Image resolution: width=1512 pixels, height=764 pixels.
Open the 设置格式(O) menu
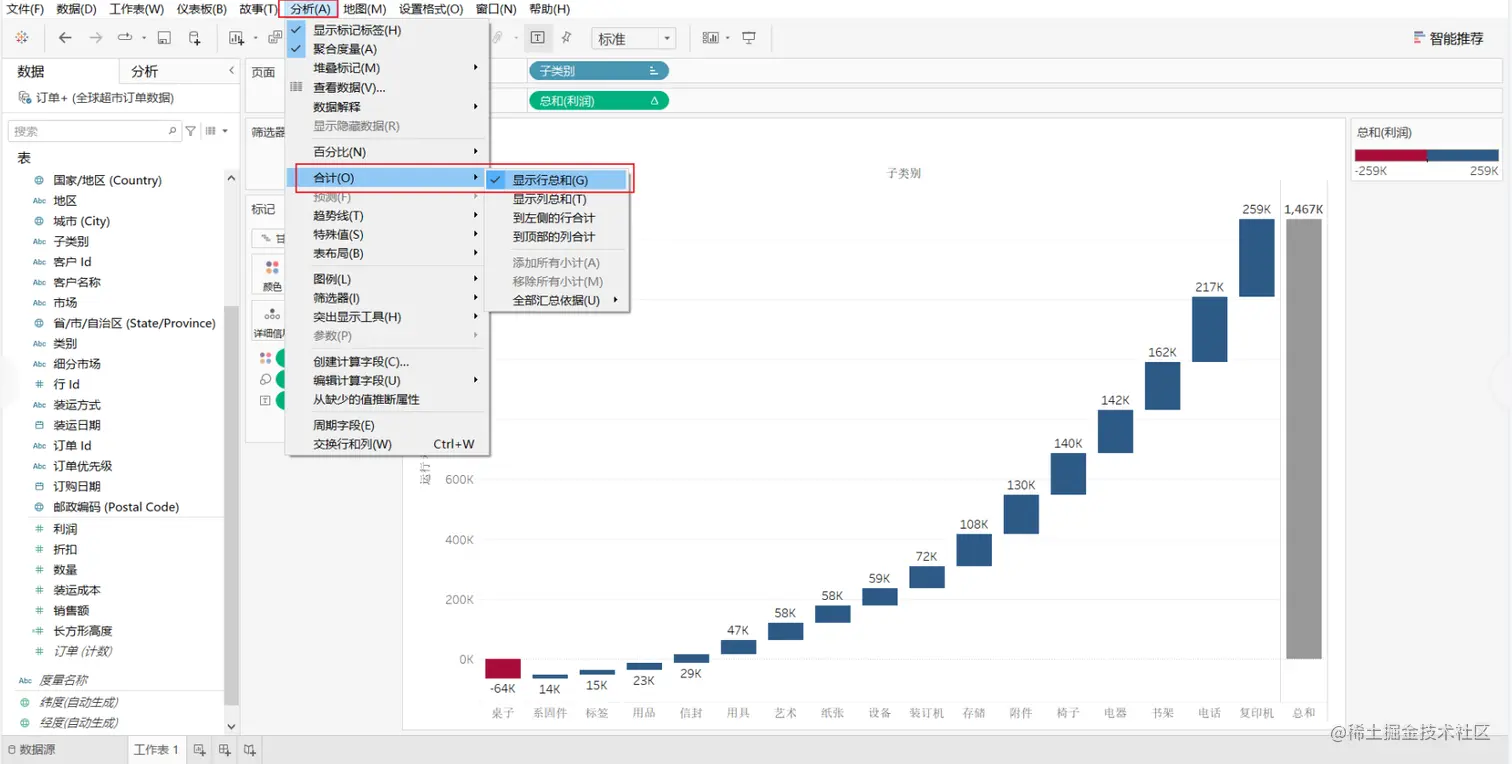pos(431,9)
